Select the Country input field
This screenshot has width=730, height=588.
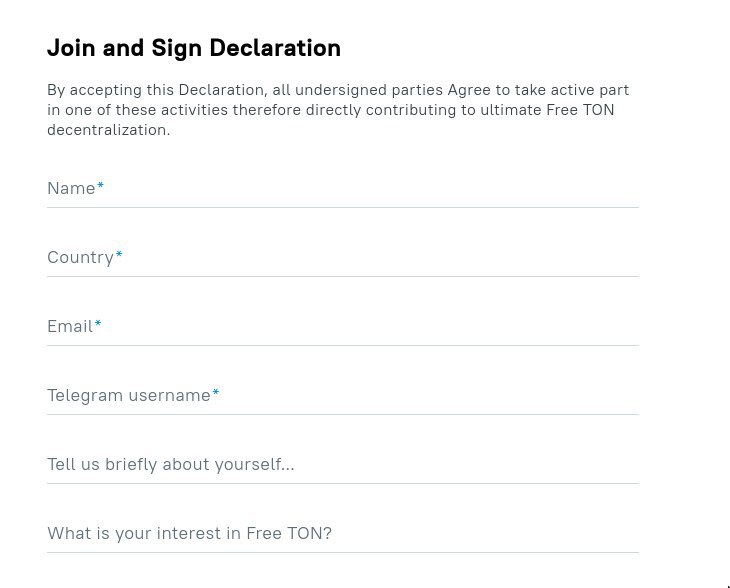343,258
